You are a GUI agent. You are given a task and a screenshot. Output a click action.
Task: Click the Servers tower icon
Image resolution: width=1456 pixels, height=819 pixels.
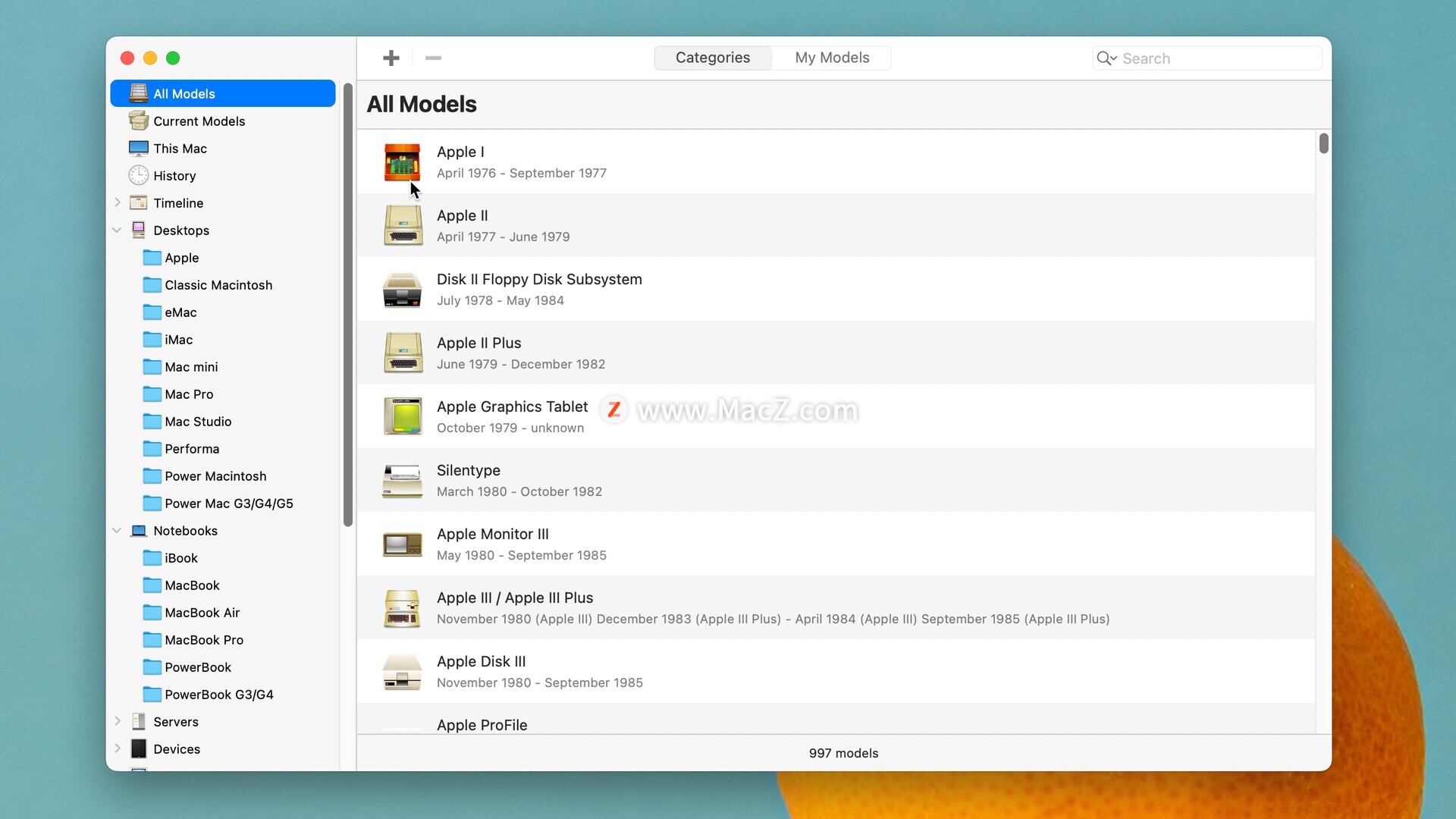pos(139,721)
